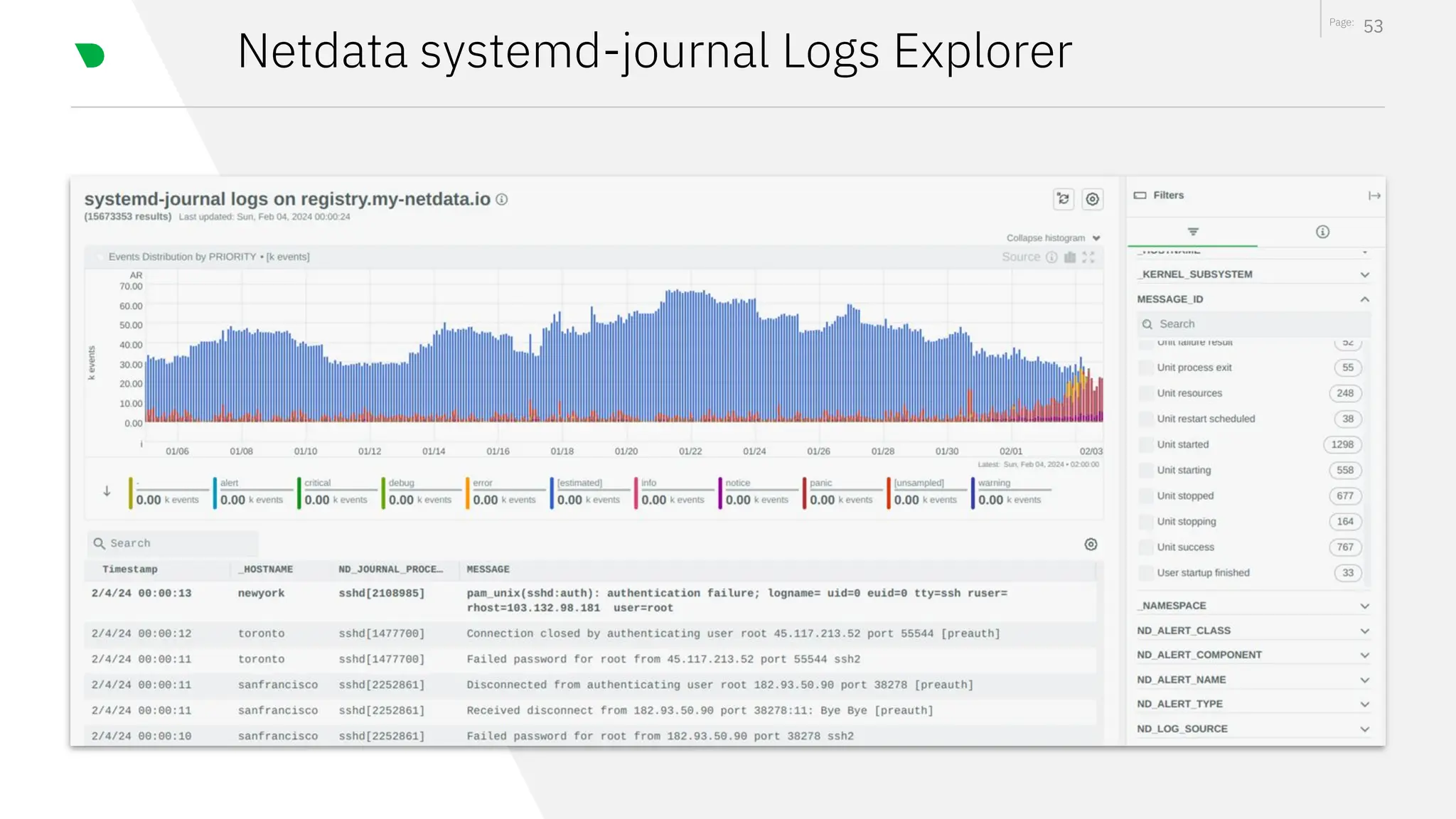Image resolution: width=1456 pixels, height=819 pixels.
Task: Toggle the info priority legend item
Action: point(673,492)
